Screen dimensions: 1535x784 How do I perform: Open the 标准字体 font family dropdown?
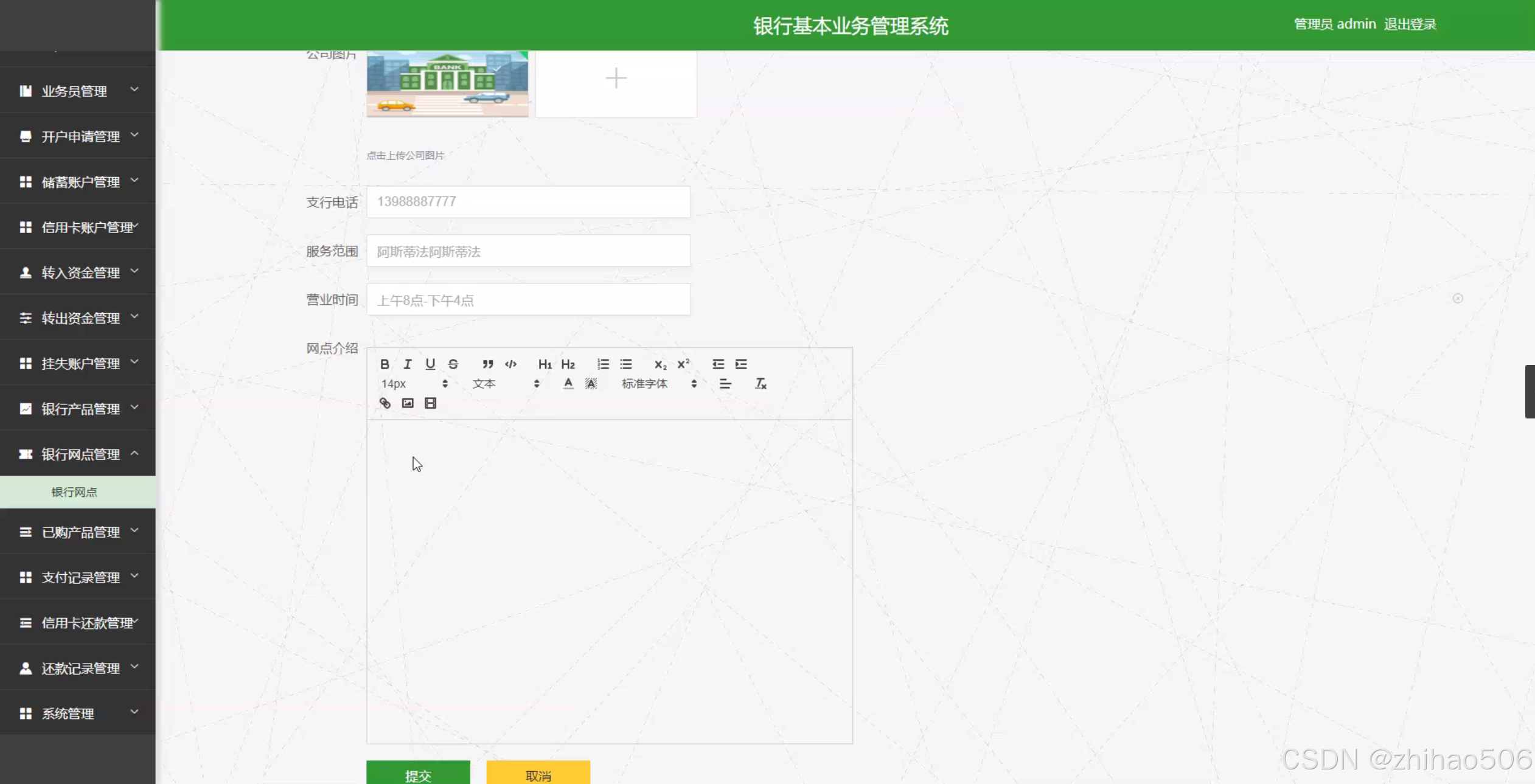pyautogui.click(x=658, y=384)
